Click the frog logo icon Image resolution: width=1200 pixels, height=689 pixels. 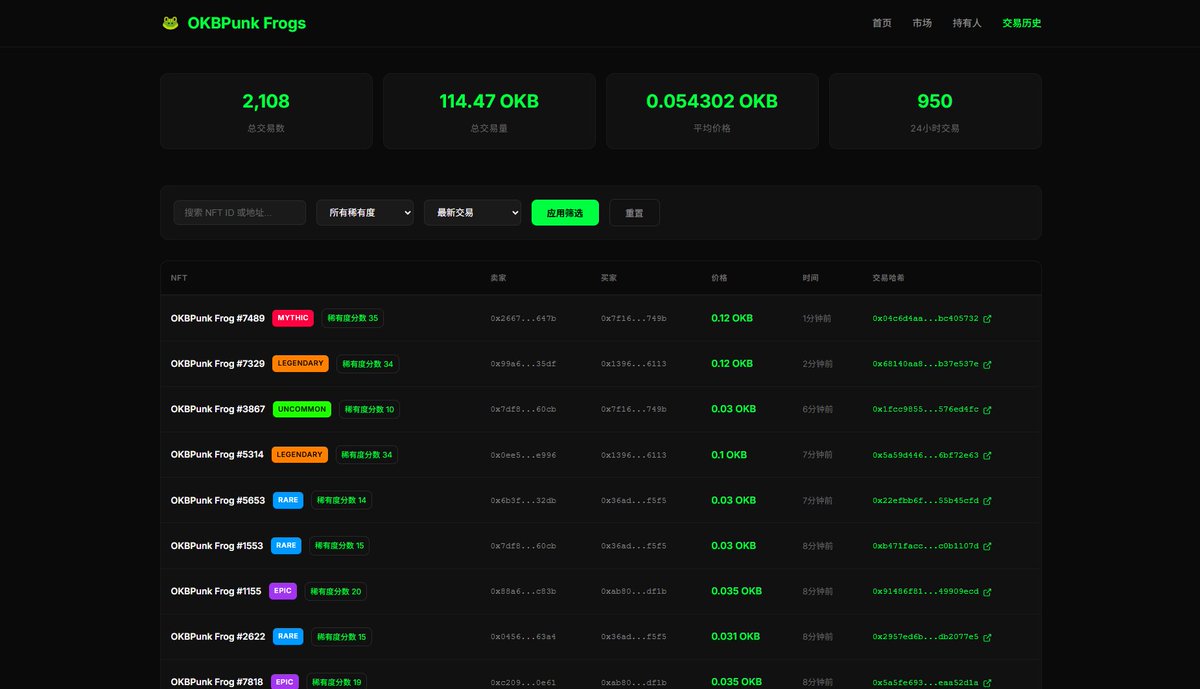pos(170,23)
